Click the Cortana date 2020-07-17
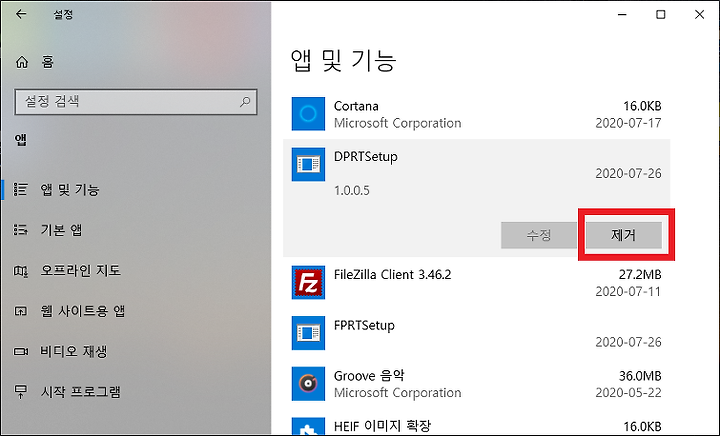This screenshot has width=720, height=436. (x=628, y=123)
